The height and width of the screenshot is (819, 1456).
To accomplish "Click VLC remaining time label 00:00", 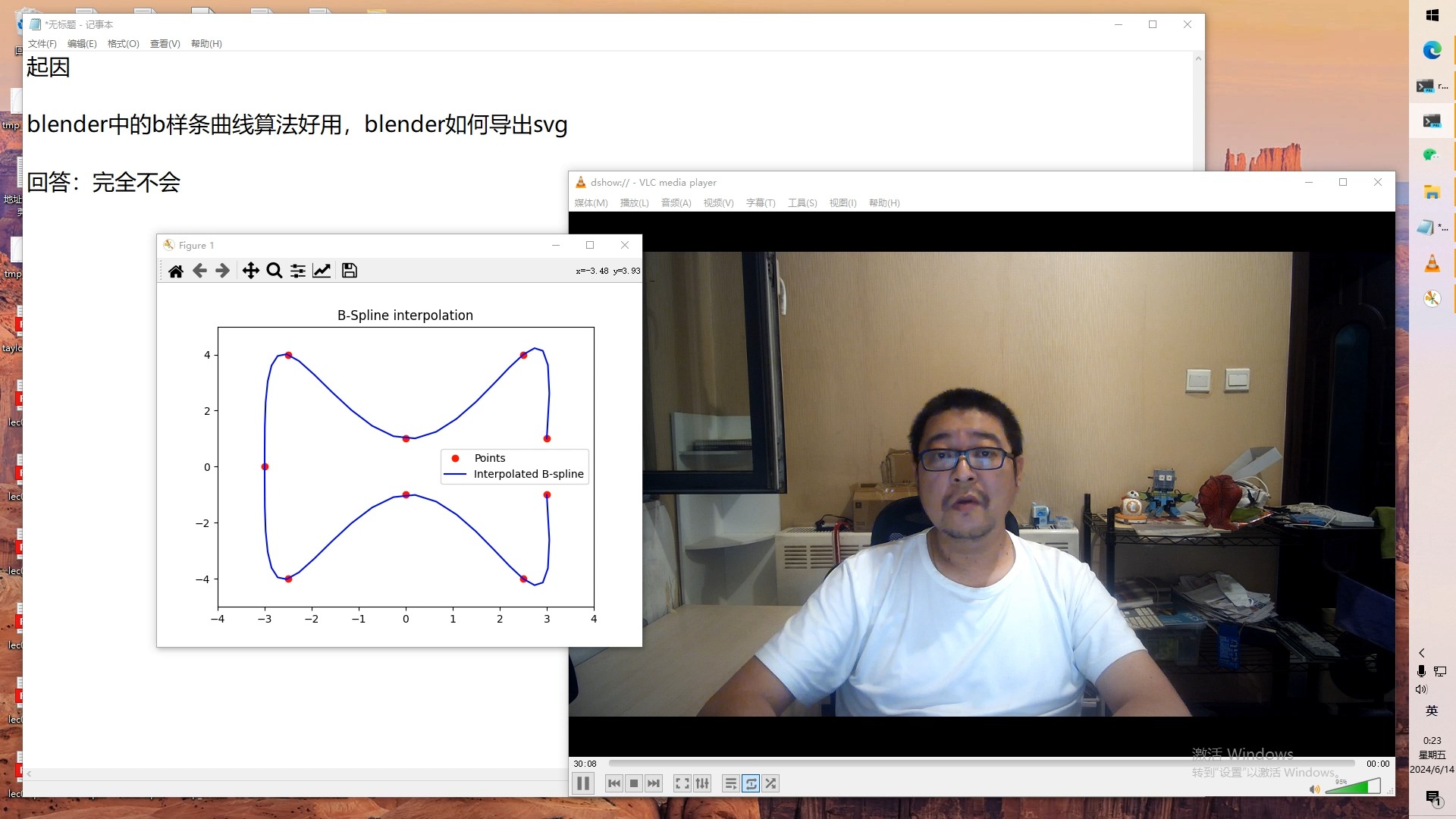I will [1378, 764].
